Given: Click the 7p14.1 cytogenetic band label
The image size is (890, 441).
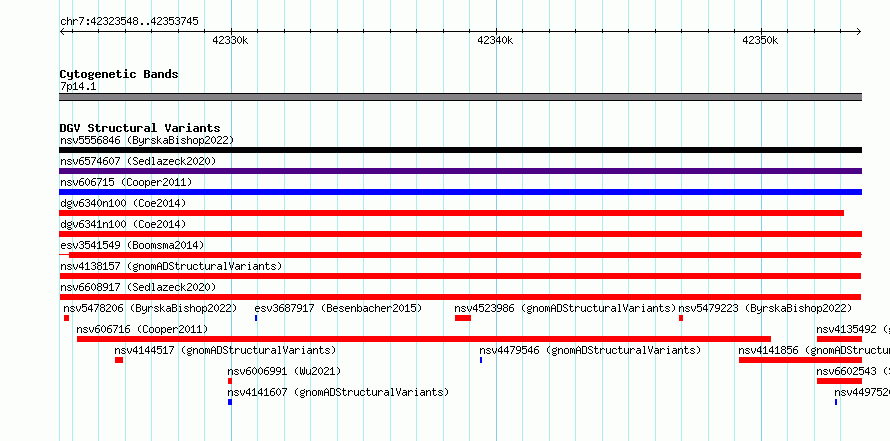Looking at the screenshot, I should [78, 86].
